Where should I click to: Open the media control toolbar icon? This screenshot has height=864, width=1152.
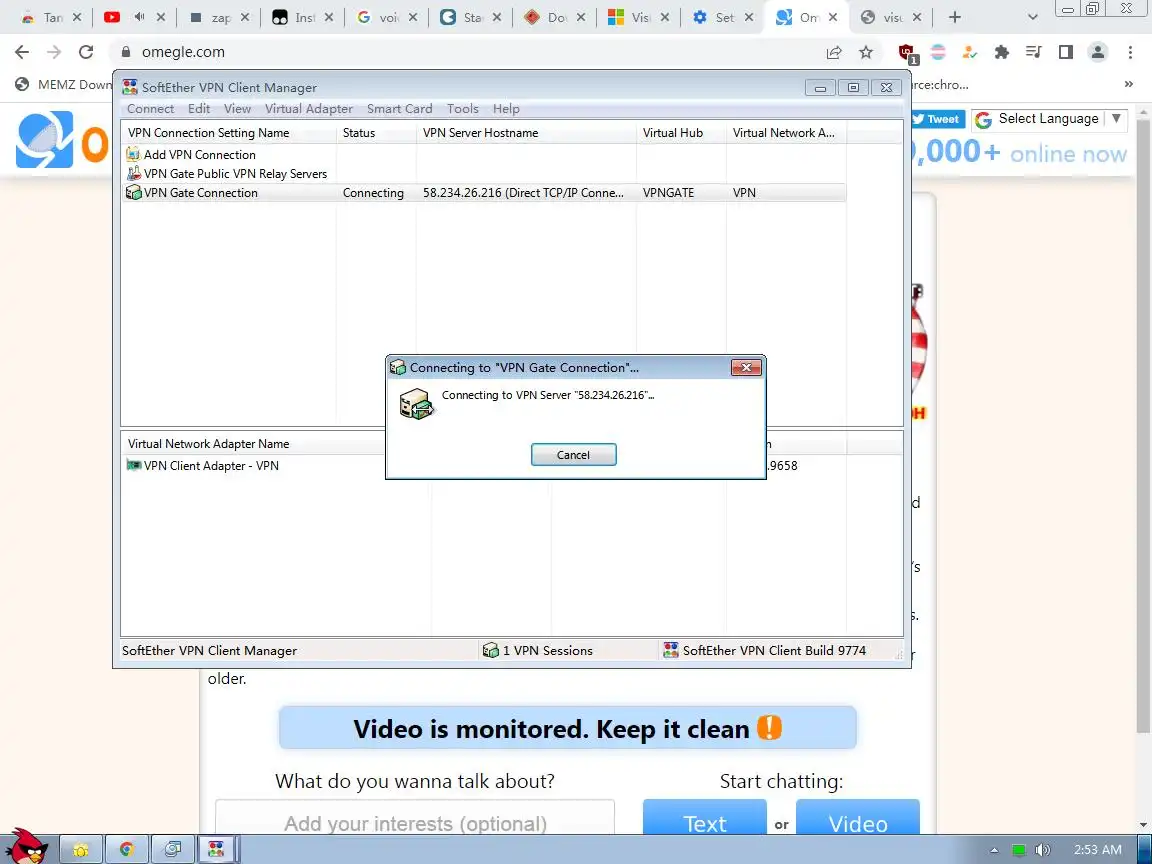coord(1034,51)
